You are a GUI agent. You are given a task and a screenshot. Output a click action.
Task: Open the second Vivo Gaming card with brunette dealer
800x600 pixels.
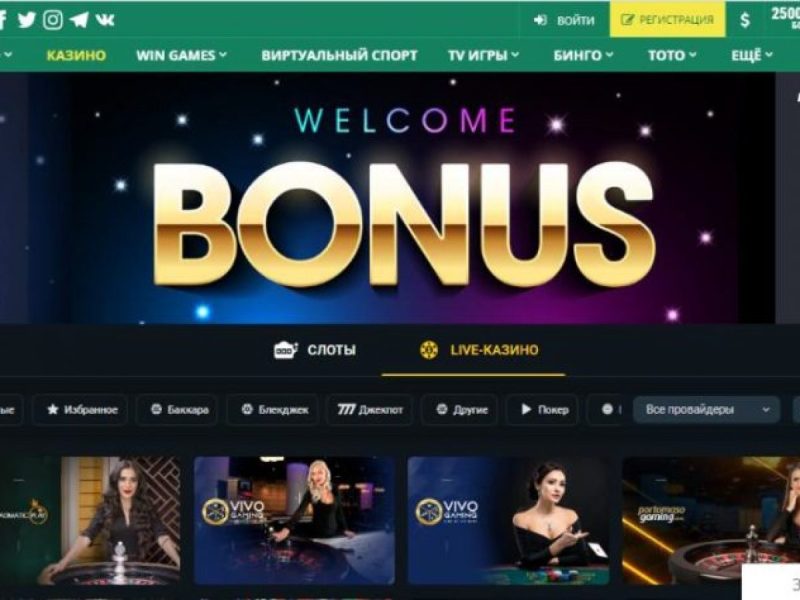coord(508,520)
